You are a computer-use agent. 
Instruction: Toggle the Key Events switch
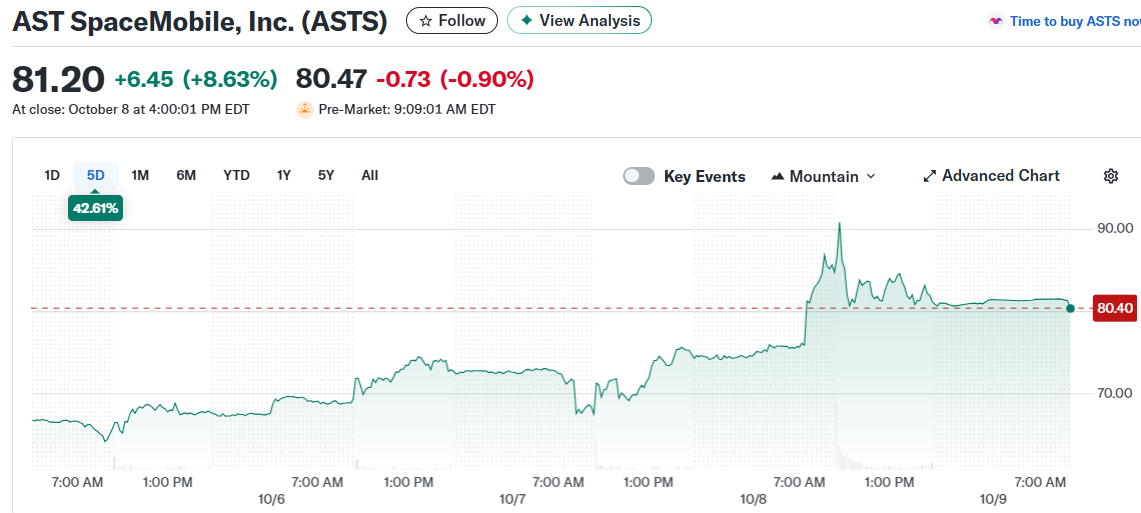(639, 176)
